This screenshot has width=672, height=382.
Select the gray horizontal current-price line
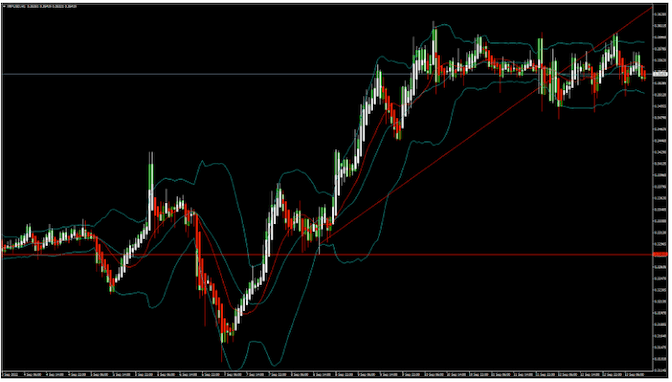[327, 74]
